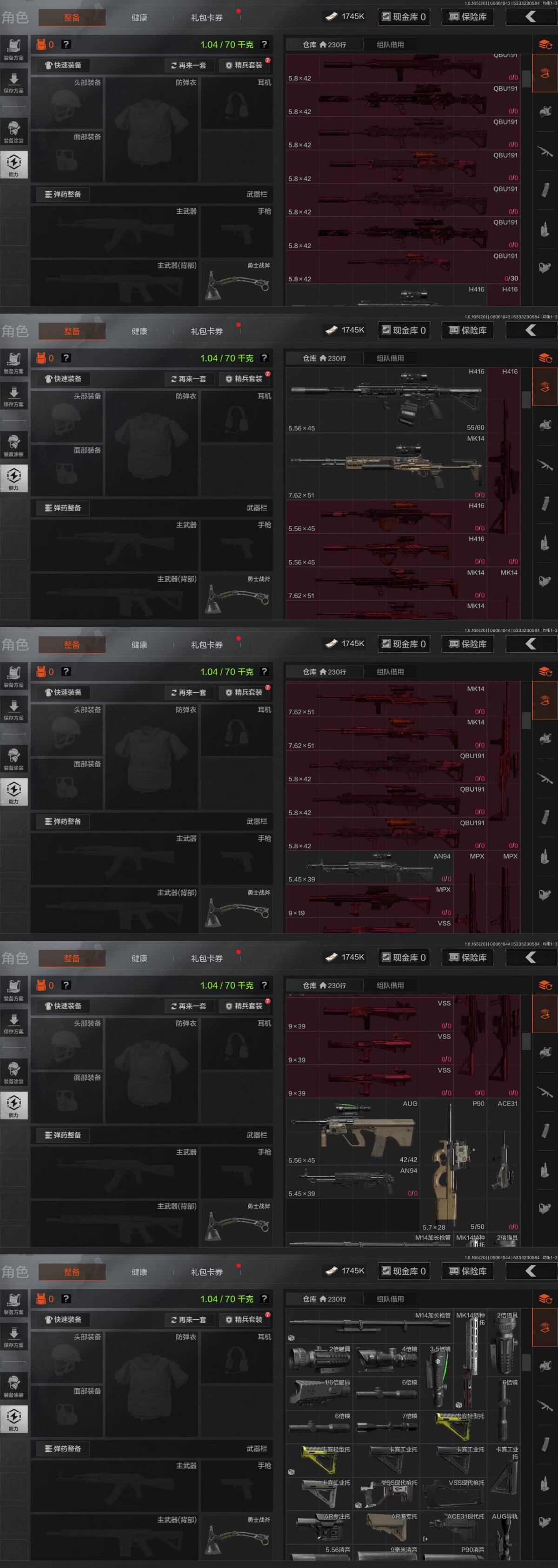Click 防弹衣 slot in the topmost screenshot

point(151,130)
